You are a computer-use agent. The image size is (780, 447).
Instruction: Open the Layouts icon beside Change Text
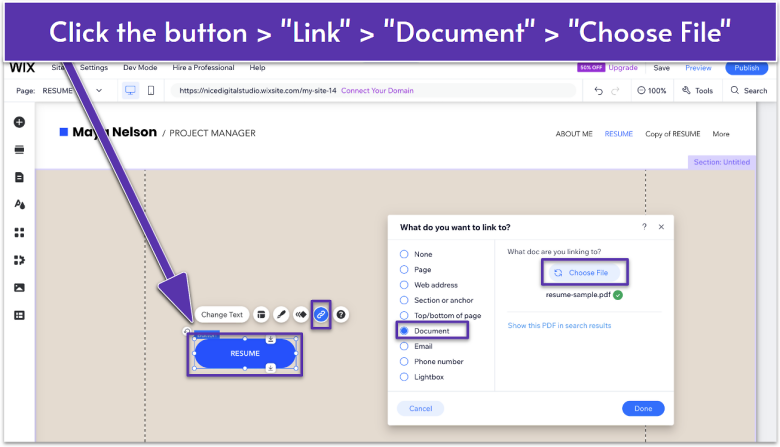point(261,314)
